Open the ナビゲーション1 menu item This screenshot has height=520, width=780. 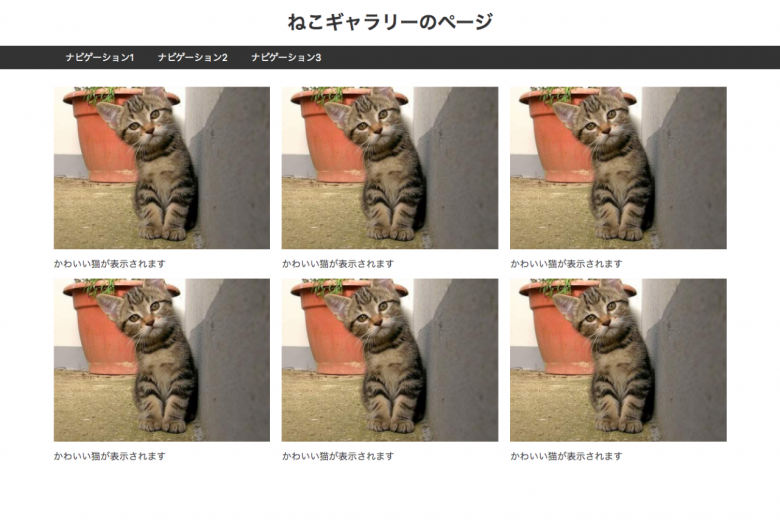pyautogui.click(x=99, y=58)
